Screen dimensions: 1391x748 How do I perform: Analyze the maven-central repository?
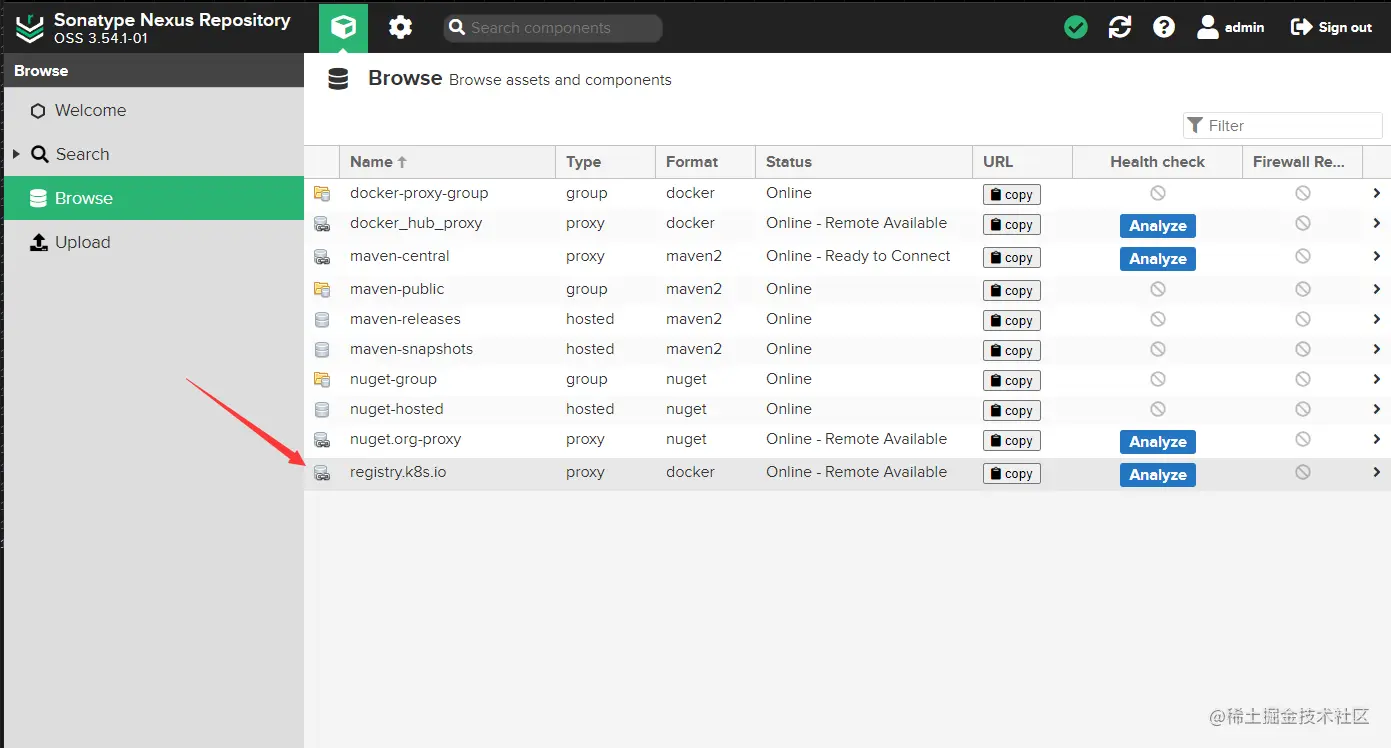(1157, 259)
